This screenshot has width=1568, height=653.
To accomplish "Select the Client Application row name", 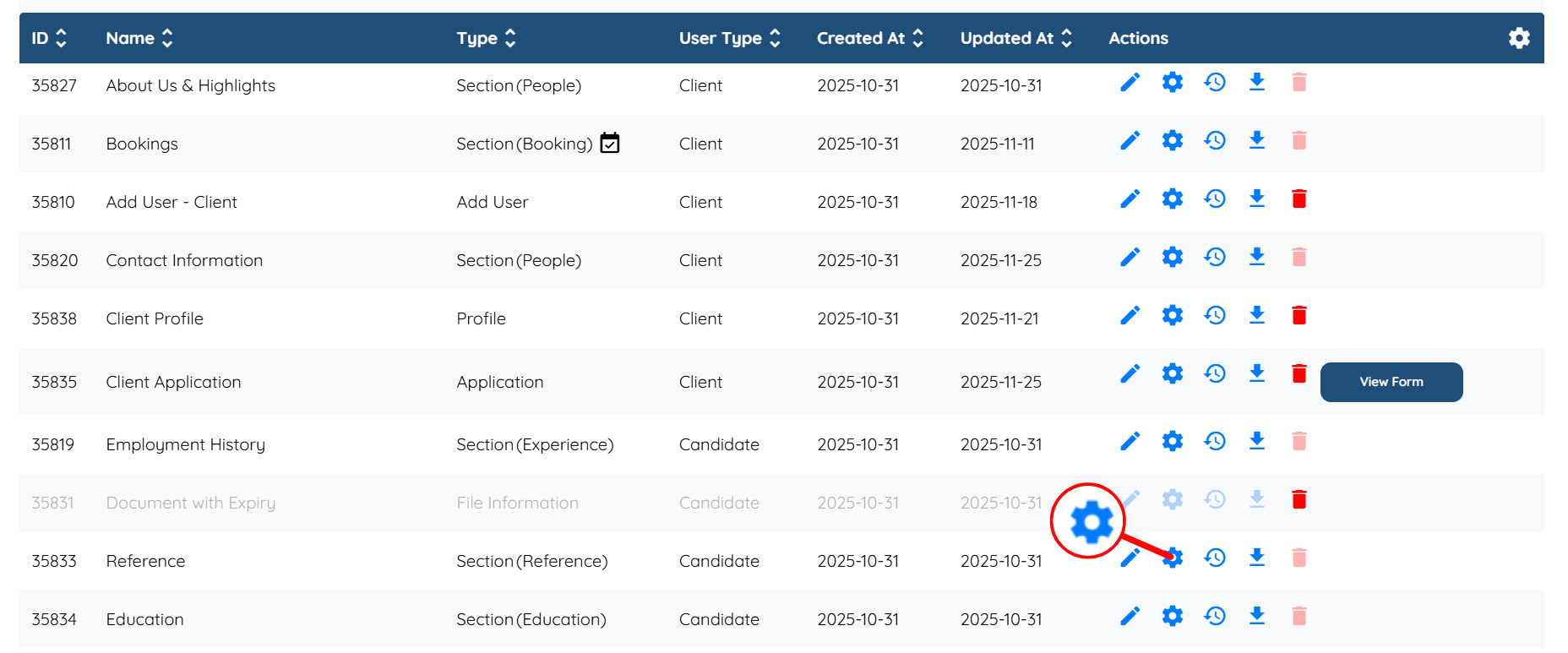I will [173, 382].
